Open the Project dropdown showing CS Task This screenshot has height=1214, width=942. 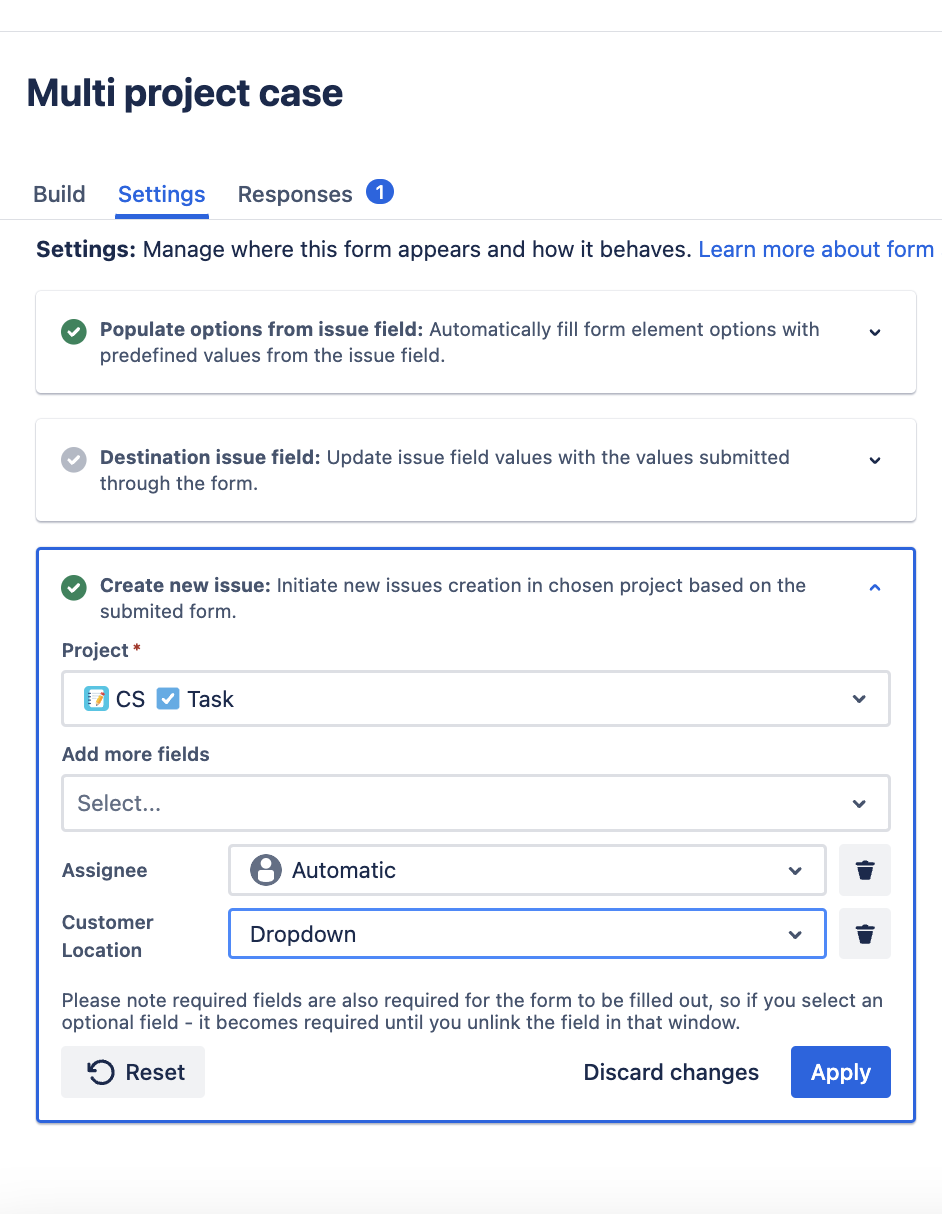[x=475, y=699]
